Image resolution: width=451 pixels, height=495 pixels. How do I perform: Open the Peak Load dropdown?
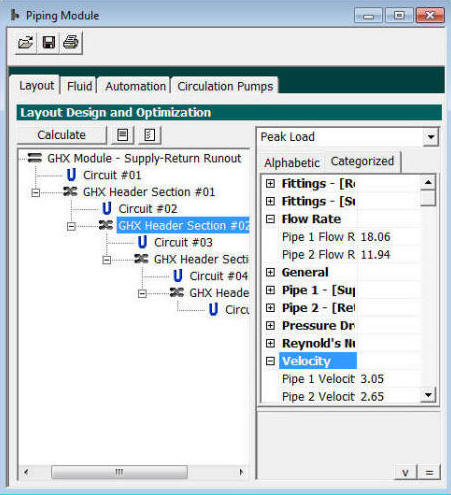pyautogui.click(x=431, y=137)
